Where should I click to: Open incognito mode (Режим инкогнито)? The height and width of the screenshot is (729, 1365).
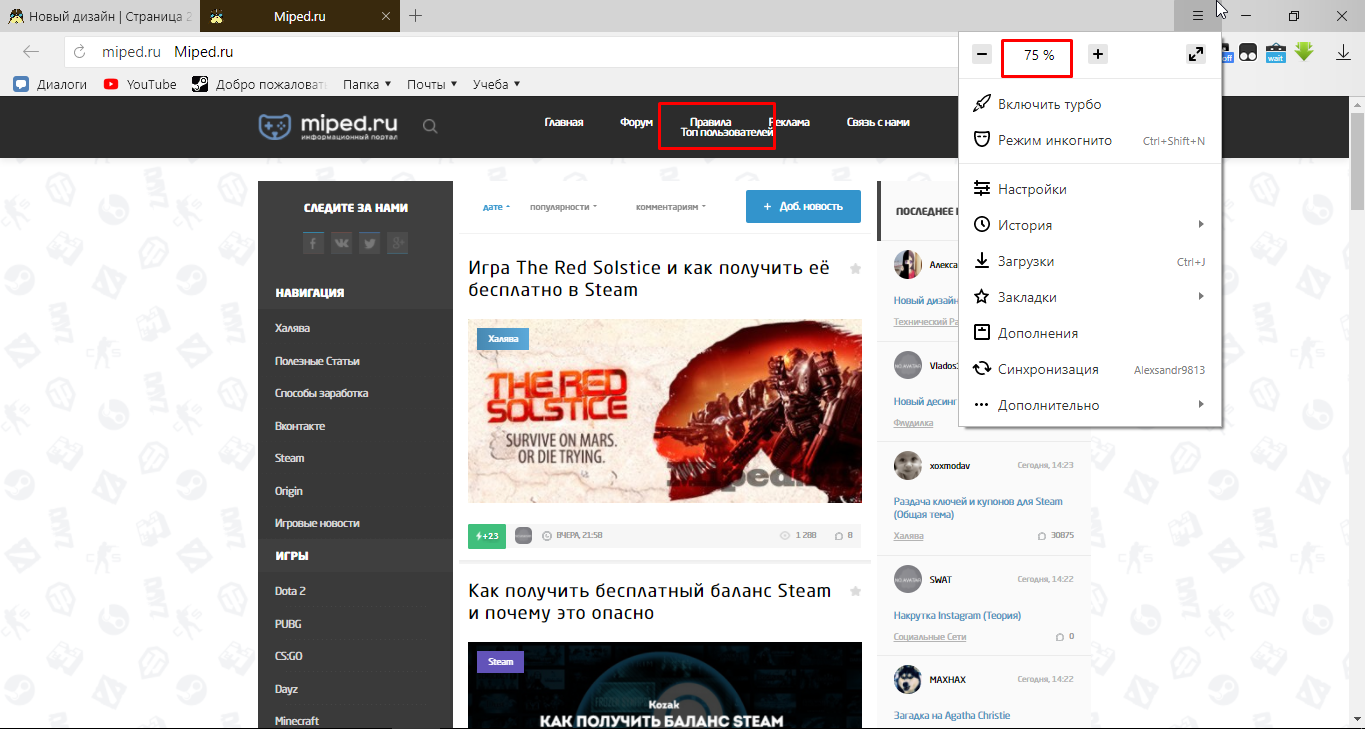[1090, 140]
